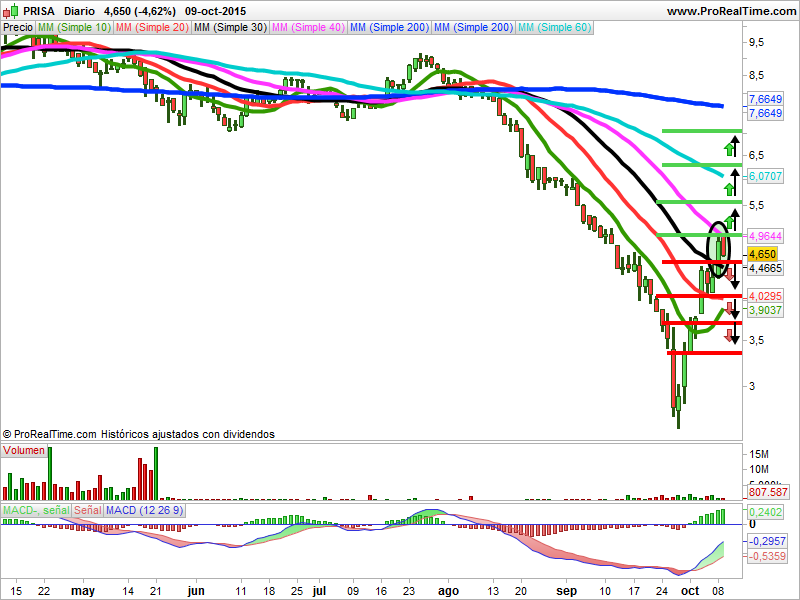Click the 08 date label on time axis
800x600 pixels.
pos(718,591)
